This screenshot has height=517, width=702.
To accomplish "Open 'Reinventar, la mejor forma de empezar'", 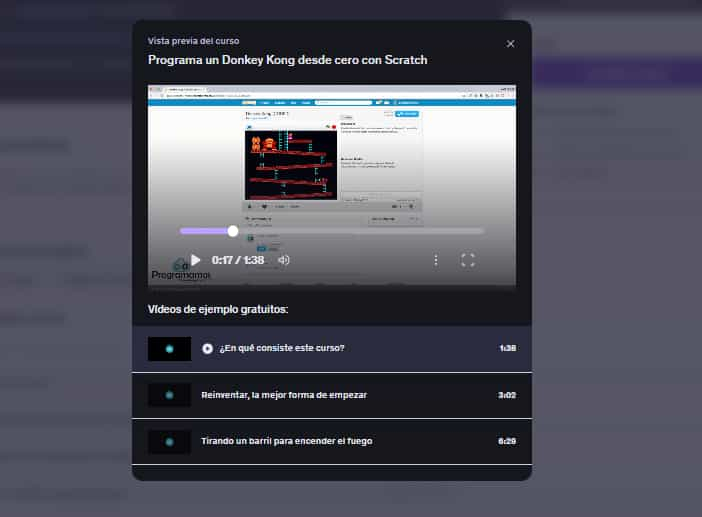I will click(332, 395).
